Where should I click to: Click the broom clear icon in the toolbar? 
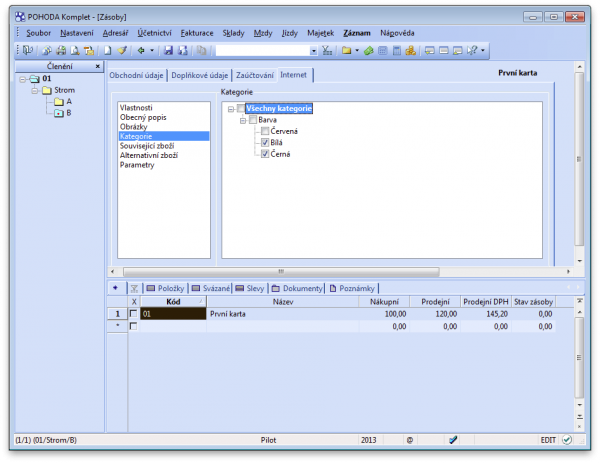click(x=122, y=50)
